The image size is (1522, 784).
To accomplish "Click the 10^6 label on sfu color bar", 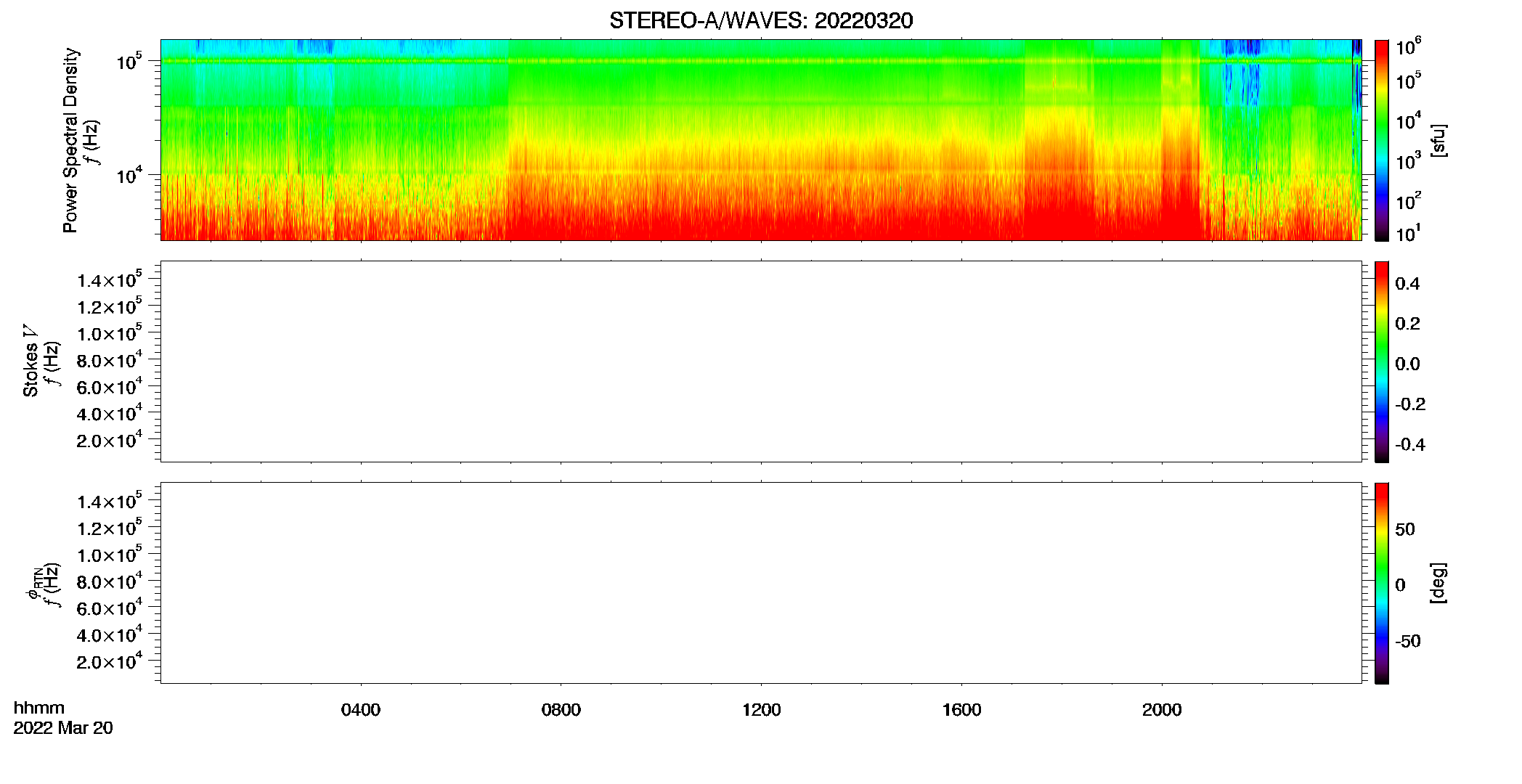I will point(1408,47).
